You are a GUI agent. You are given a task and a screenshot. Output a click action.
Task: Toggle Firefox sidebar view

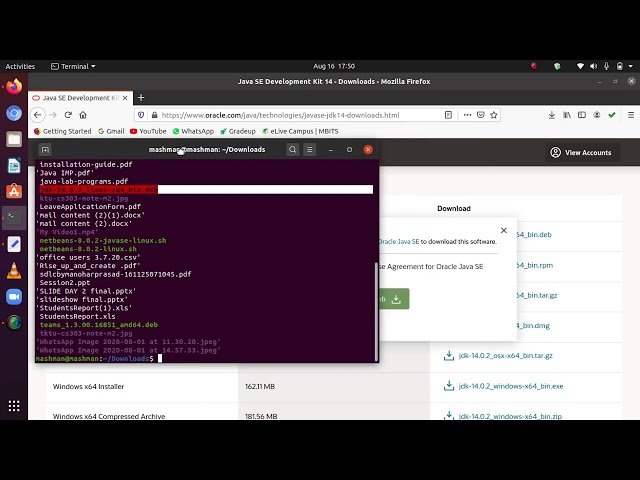(582, 115)
